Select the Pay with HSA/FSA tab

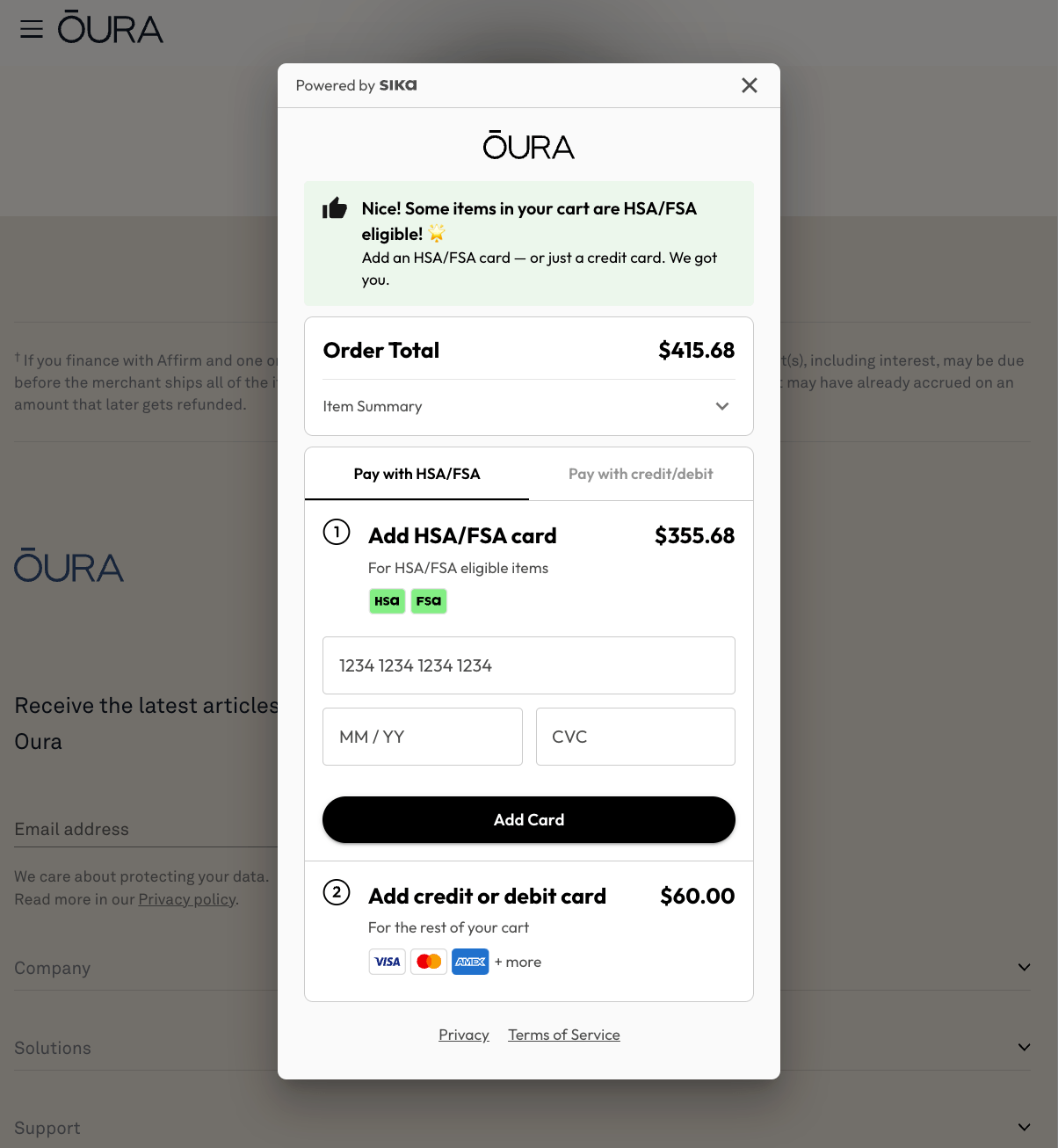[417, 474]
